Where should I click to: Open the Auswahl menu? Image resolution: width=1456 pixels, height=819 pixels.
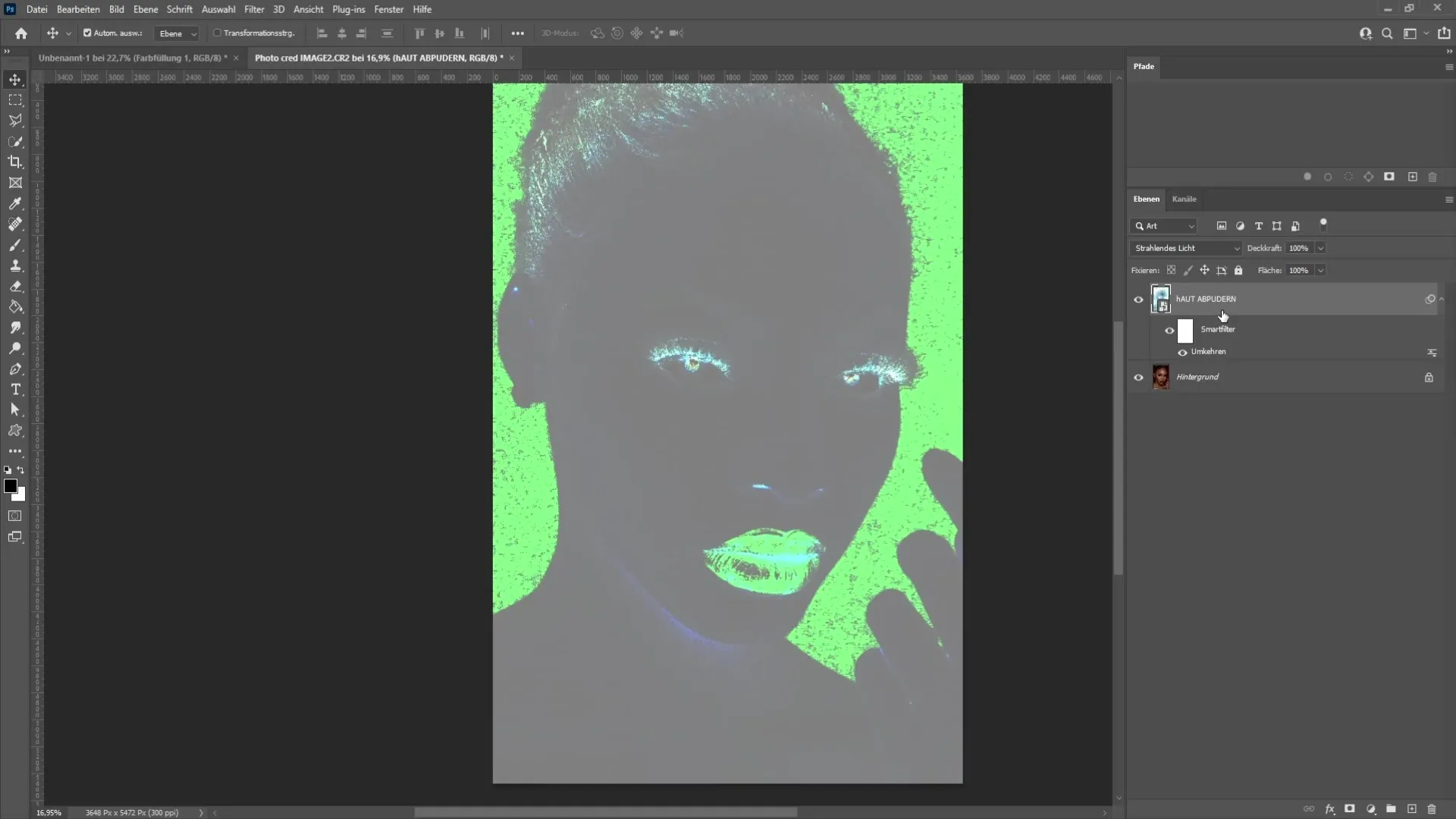218,9
